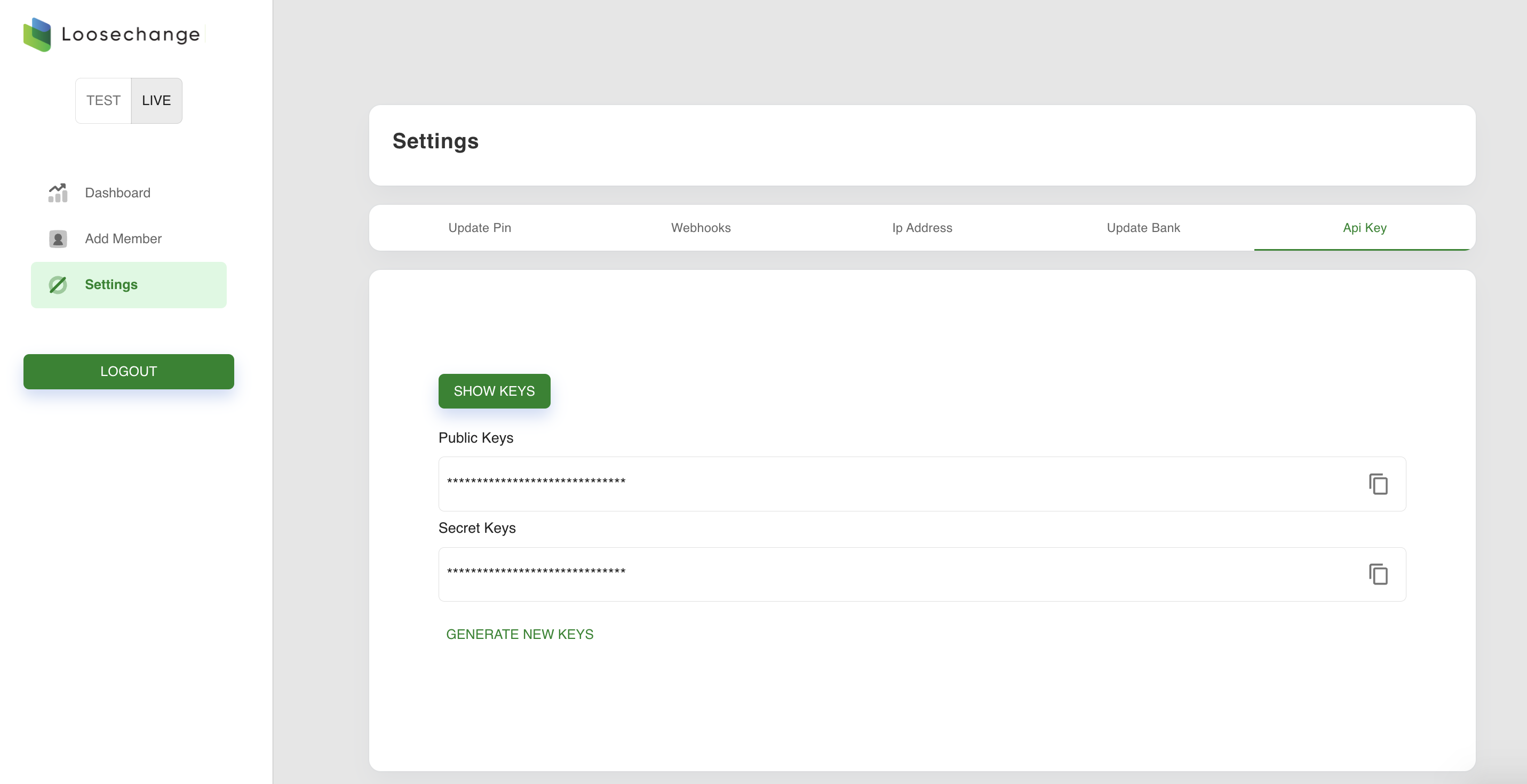This screenshot has height=784, width=1527.
Task: Click the Settings leaf icon in sidebar
Action: point(58,285)
